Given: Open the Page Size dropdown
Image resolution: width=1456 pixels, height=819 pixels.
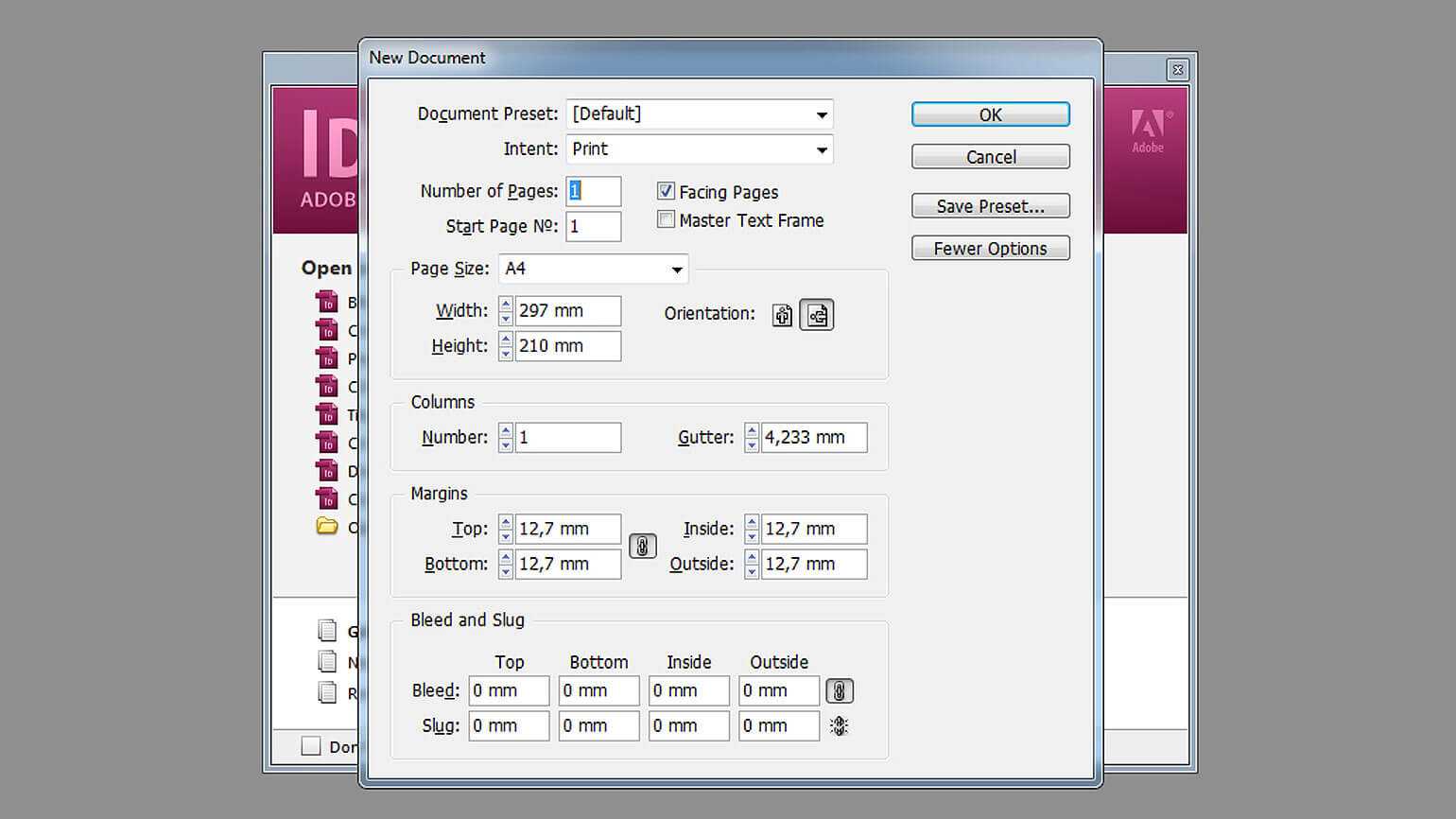Looking at the screenshot, I should click(676, 270).
